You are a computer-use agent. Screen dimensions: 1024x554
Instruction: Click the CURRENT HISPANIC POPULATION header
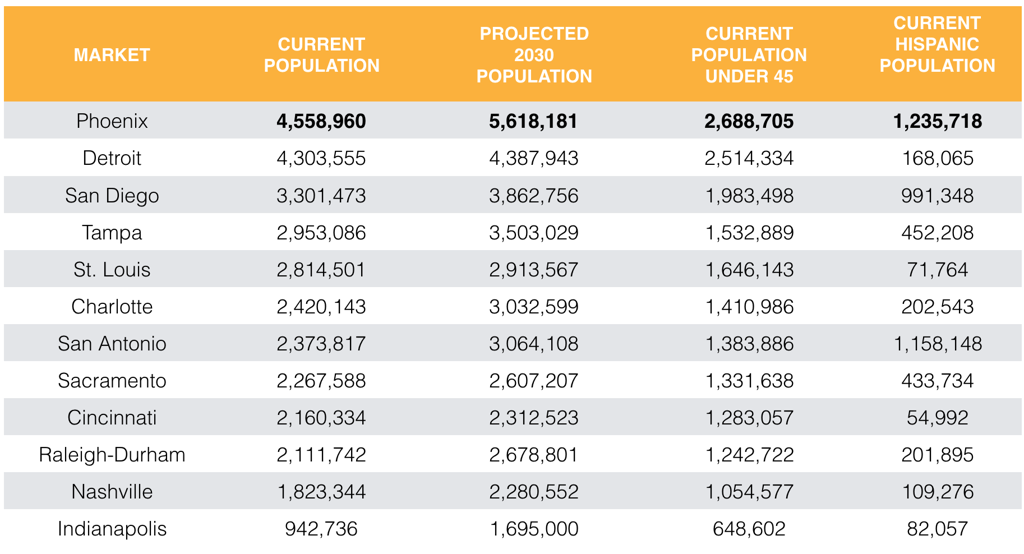tap(937, 44)
